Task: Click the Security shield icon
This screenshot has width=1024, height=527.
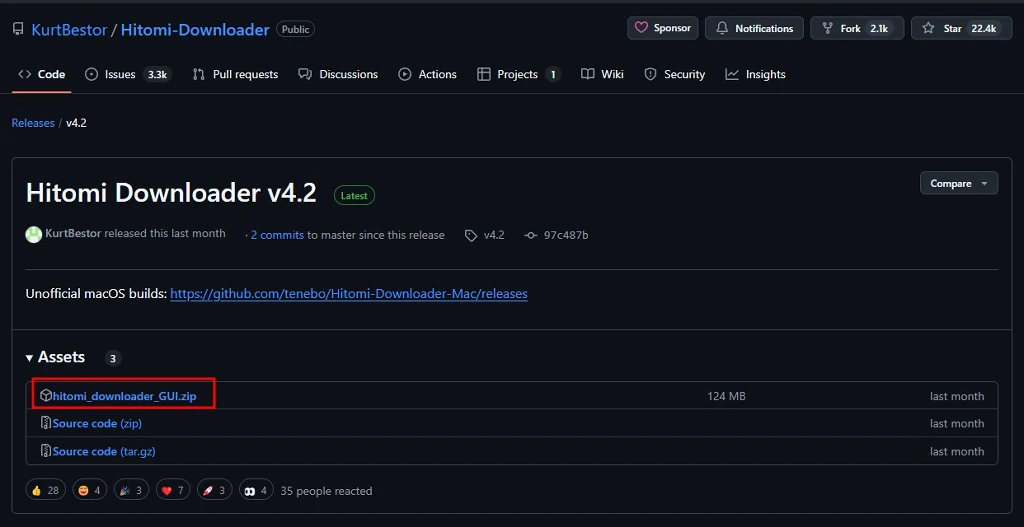Action: tap(650, 74)
